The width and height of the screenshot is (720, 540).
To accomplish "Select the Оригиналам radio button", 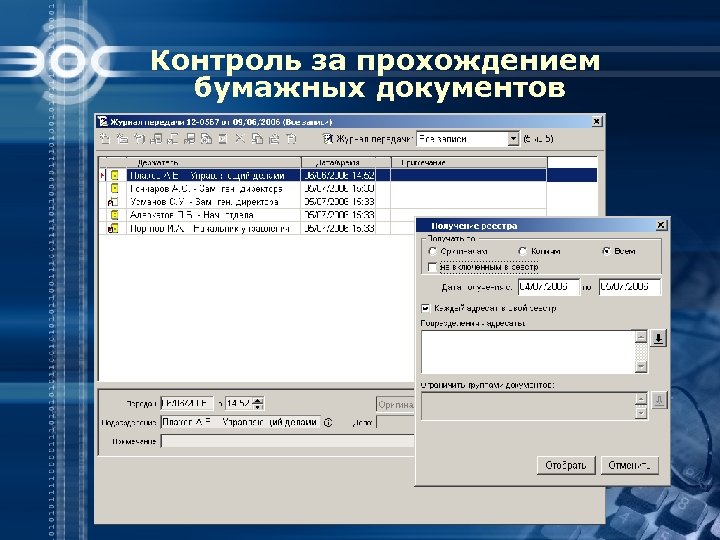I will pos(432,251).
